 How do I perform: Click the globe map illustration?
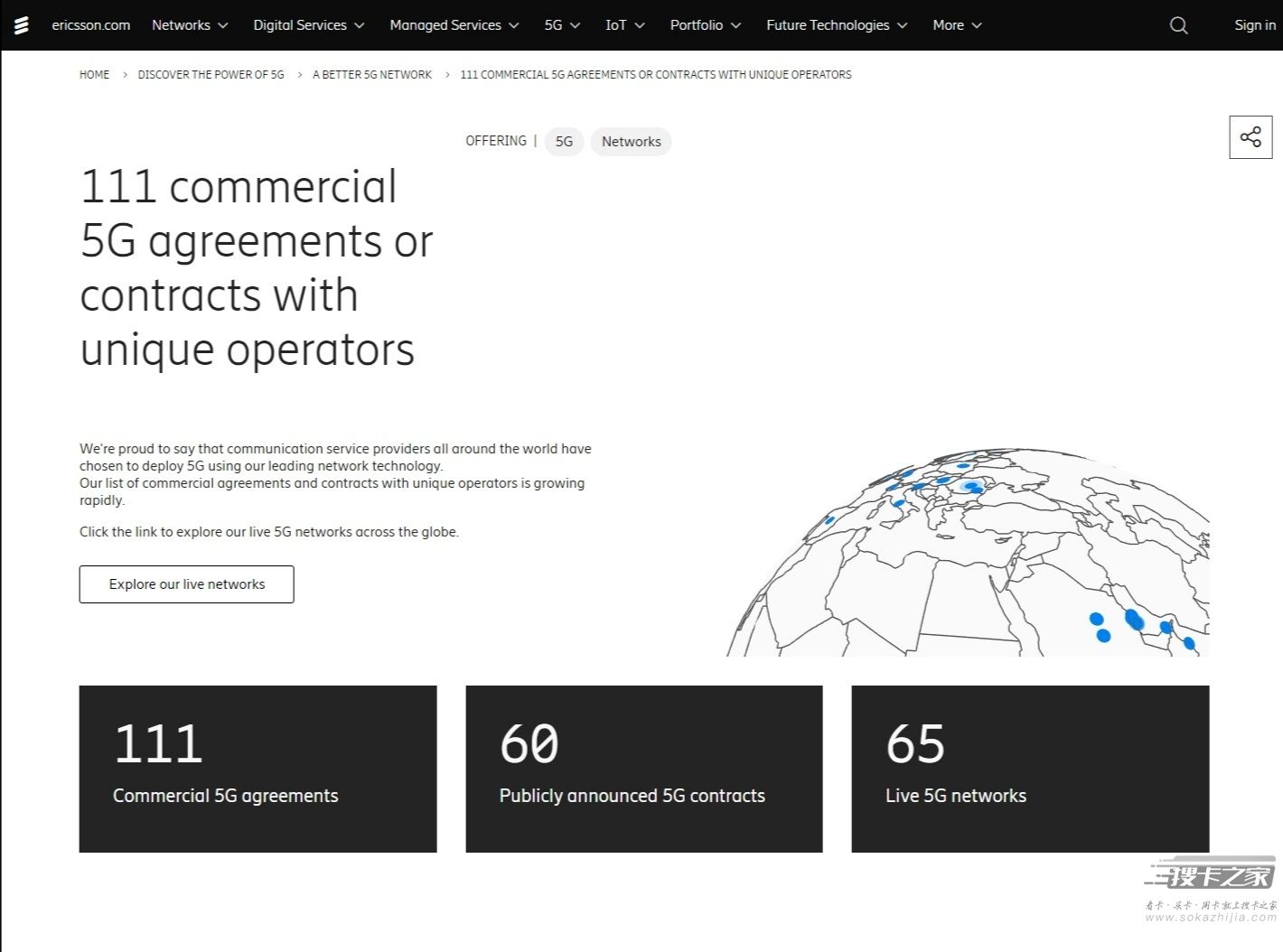coord(968,553)
